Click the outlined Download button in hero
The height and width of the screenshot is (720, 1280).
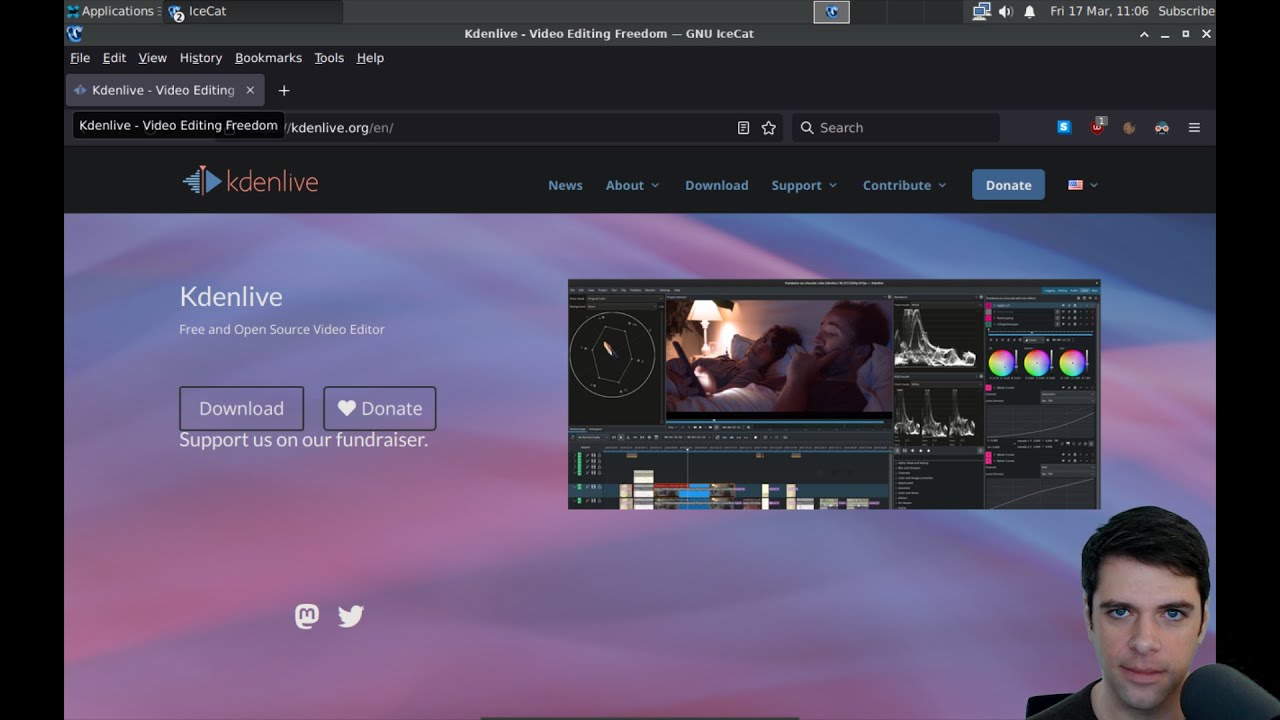point(241,408)
